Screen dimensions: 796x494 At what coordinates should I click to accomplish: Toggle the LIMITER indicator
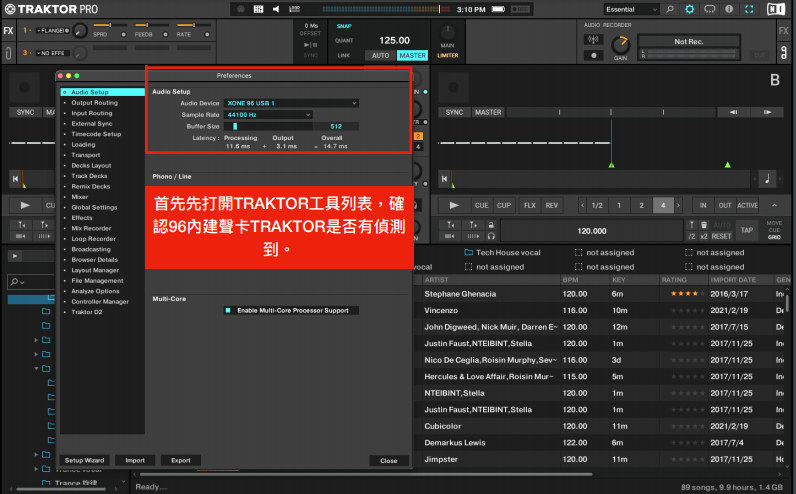pos(447,55)
